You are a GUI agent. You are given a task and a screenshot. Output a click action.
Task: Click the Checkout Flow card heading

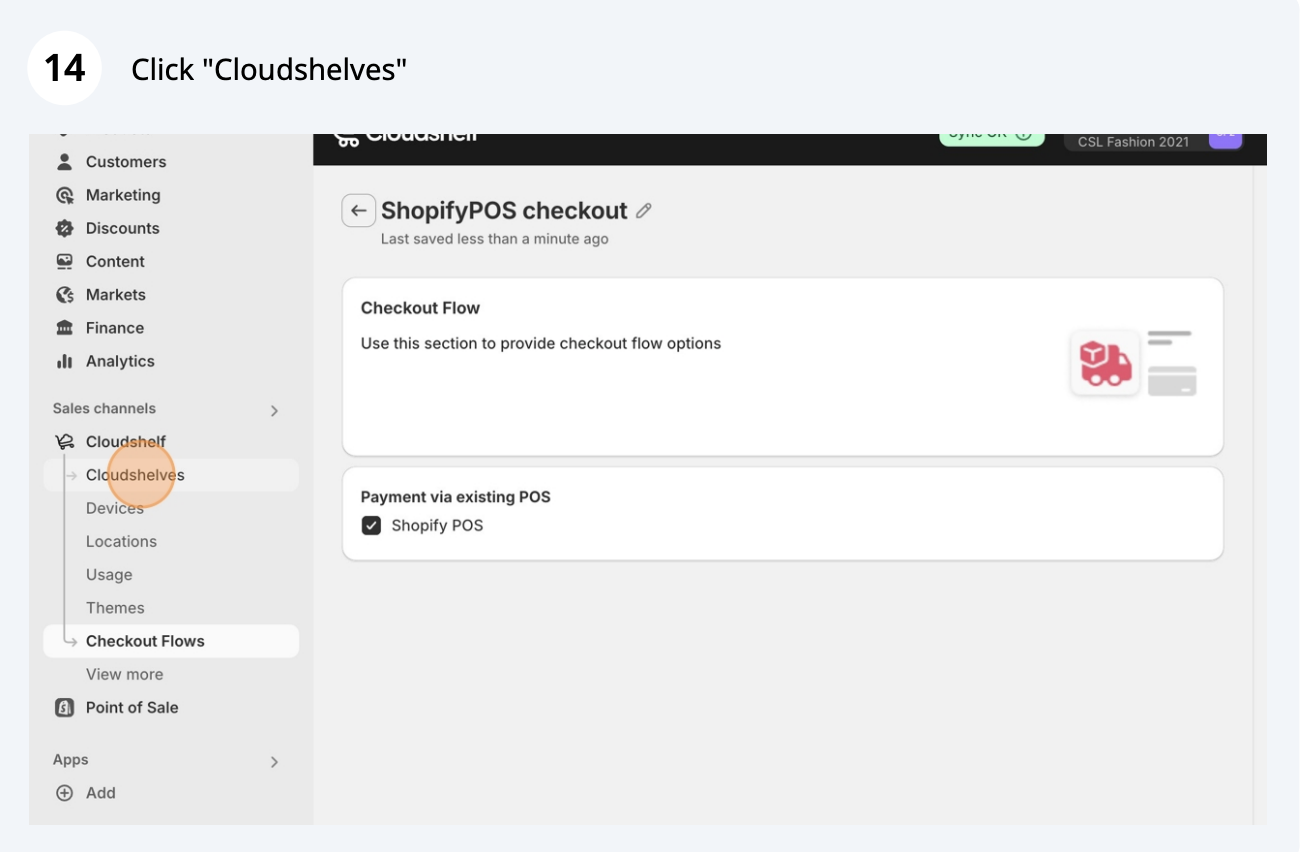pos(420,308)
